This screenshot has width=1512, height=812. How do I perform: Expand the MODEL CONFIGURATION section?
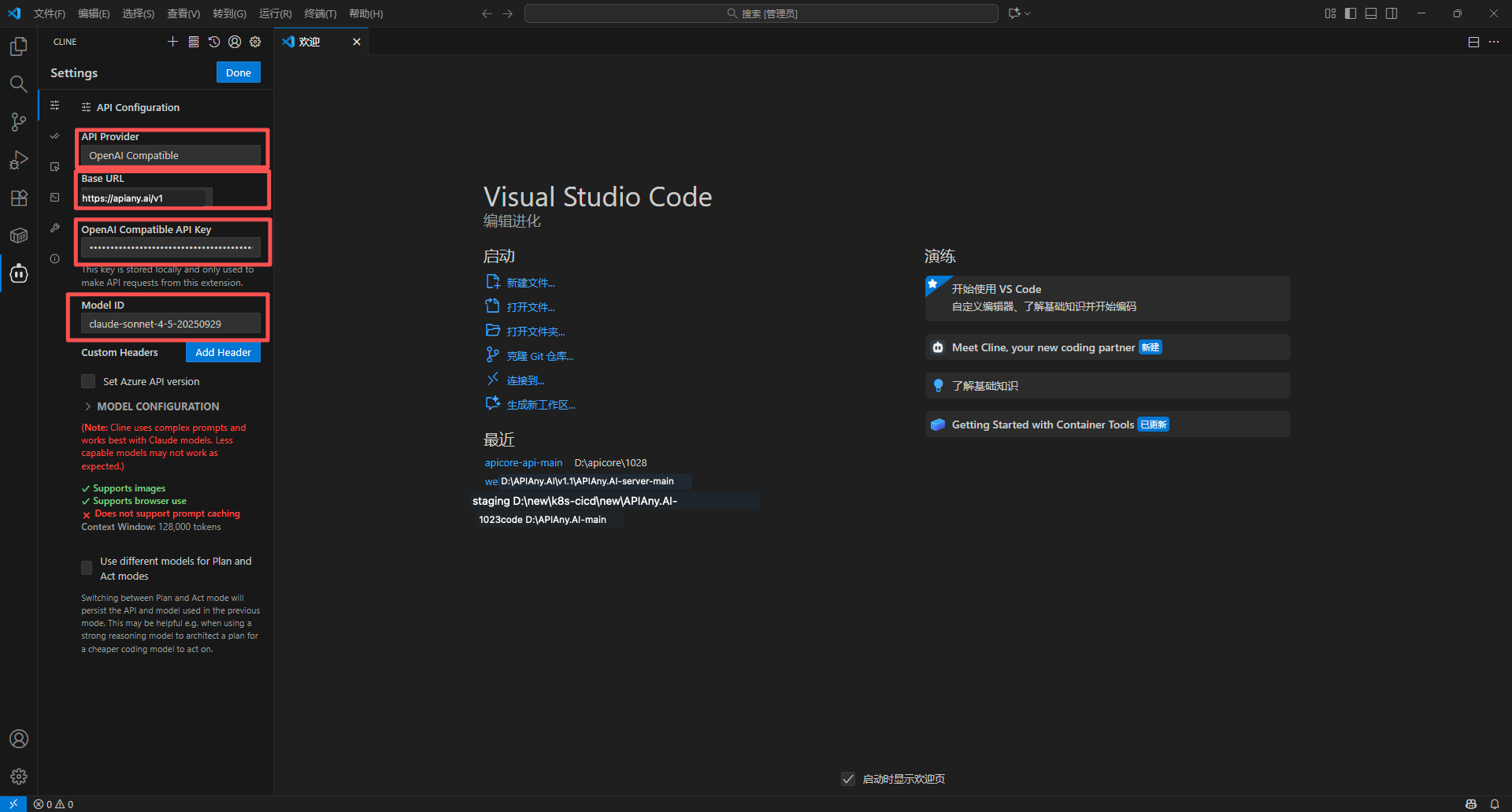(150, 406)
